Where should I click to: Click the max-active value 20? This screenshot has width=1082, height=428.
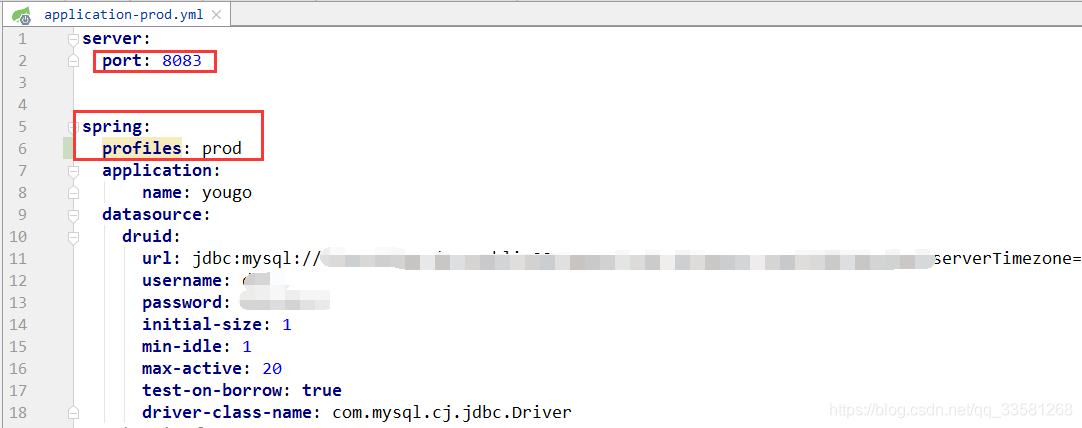coord(272,369)
